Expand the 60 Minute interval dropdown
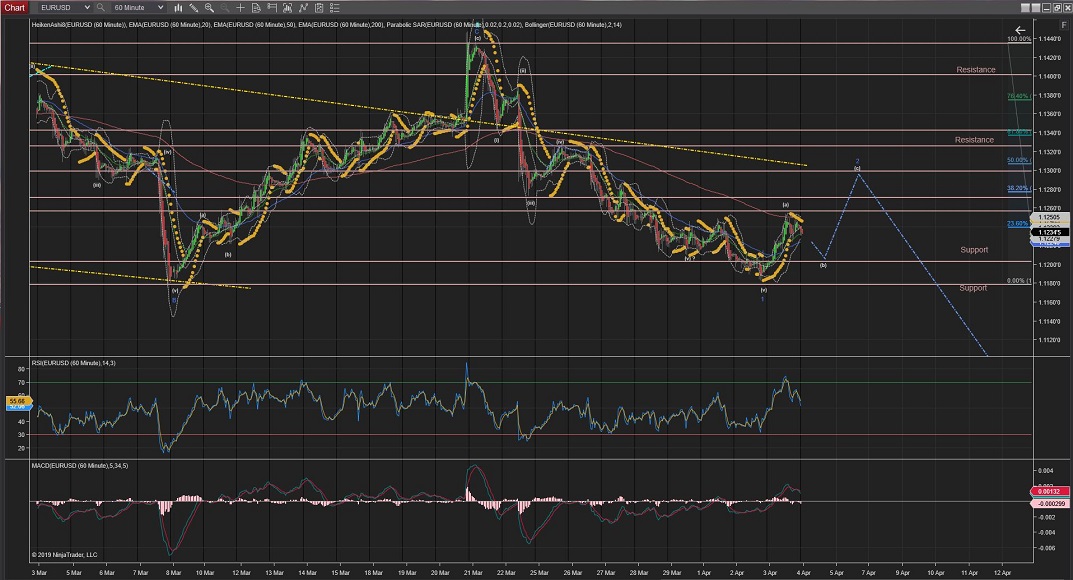This screenshot has width=1073, height=580. [x=138, y=7]
